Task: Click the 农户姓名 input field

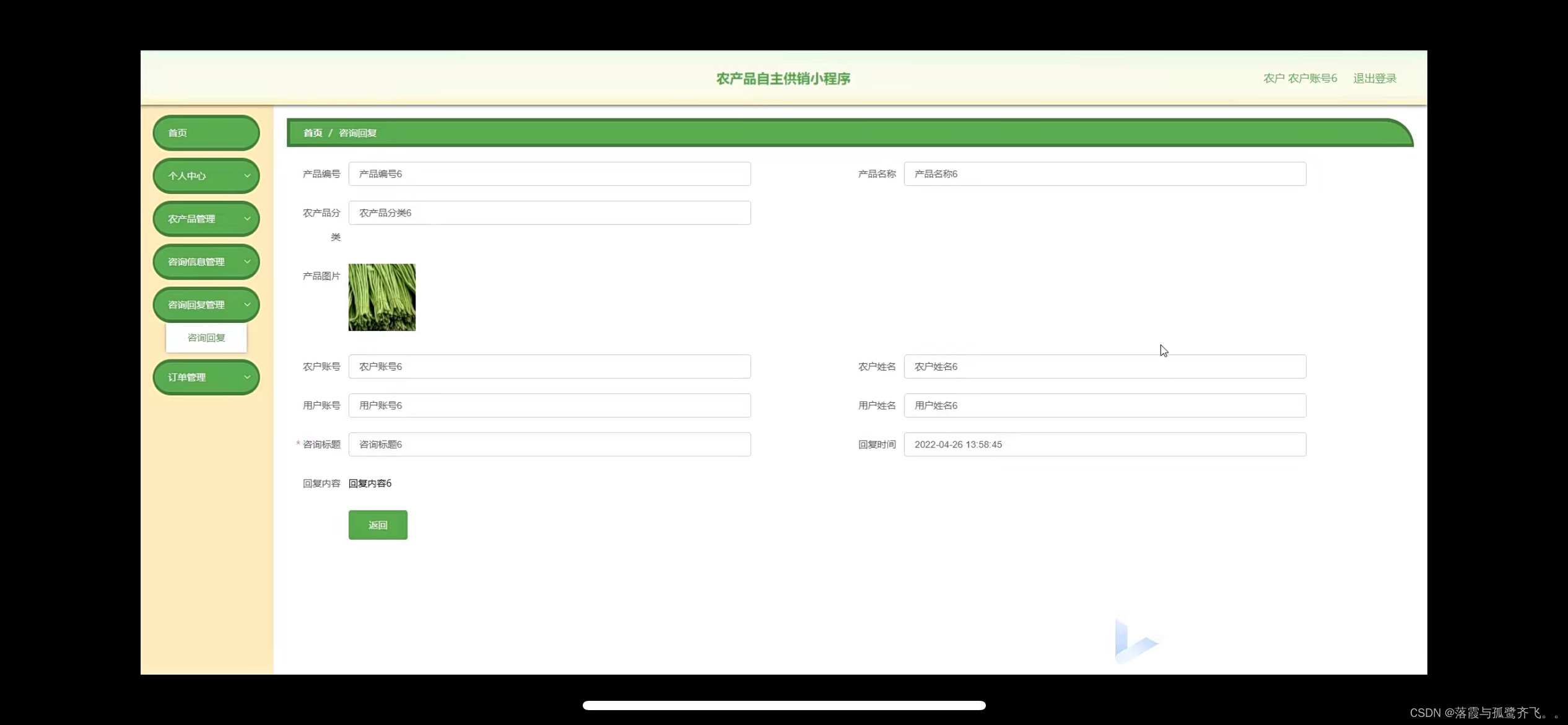Action: click(1105, 367)
